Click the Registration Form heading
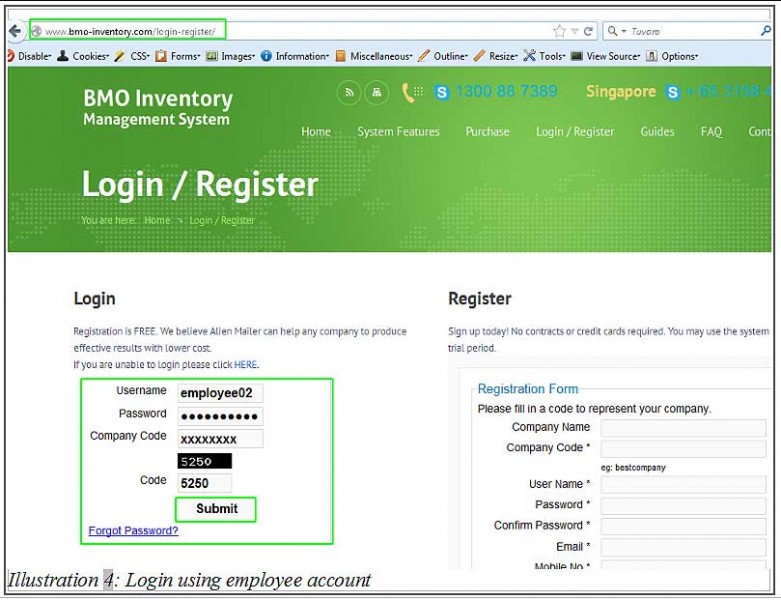 (x=528, y=389)
